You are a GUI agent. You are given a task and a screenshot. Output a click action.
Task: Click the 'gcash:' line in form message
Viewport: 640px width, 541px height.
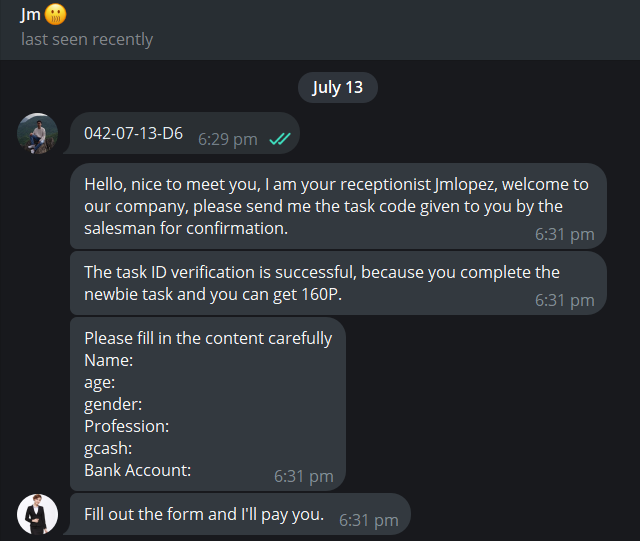point(108,448)
